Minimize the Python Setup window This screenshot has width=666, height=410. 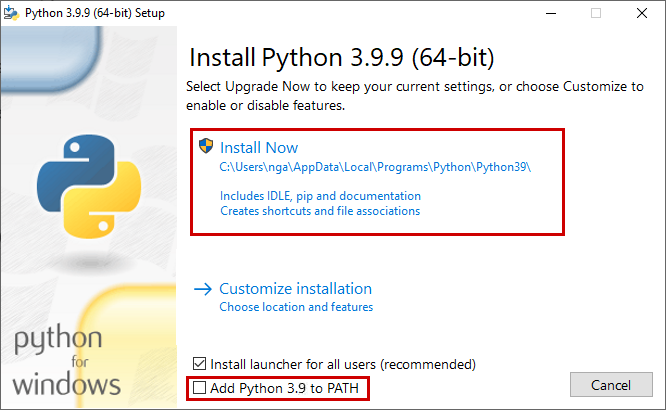tap(551, 13)
